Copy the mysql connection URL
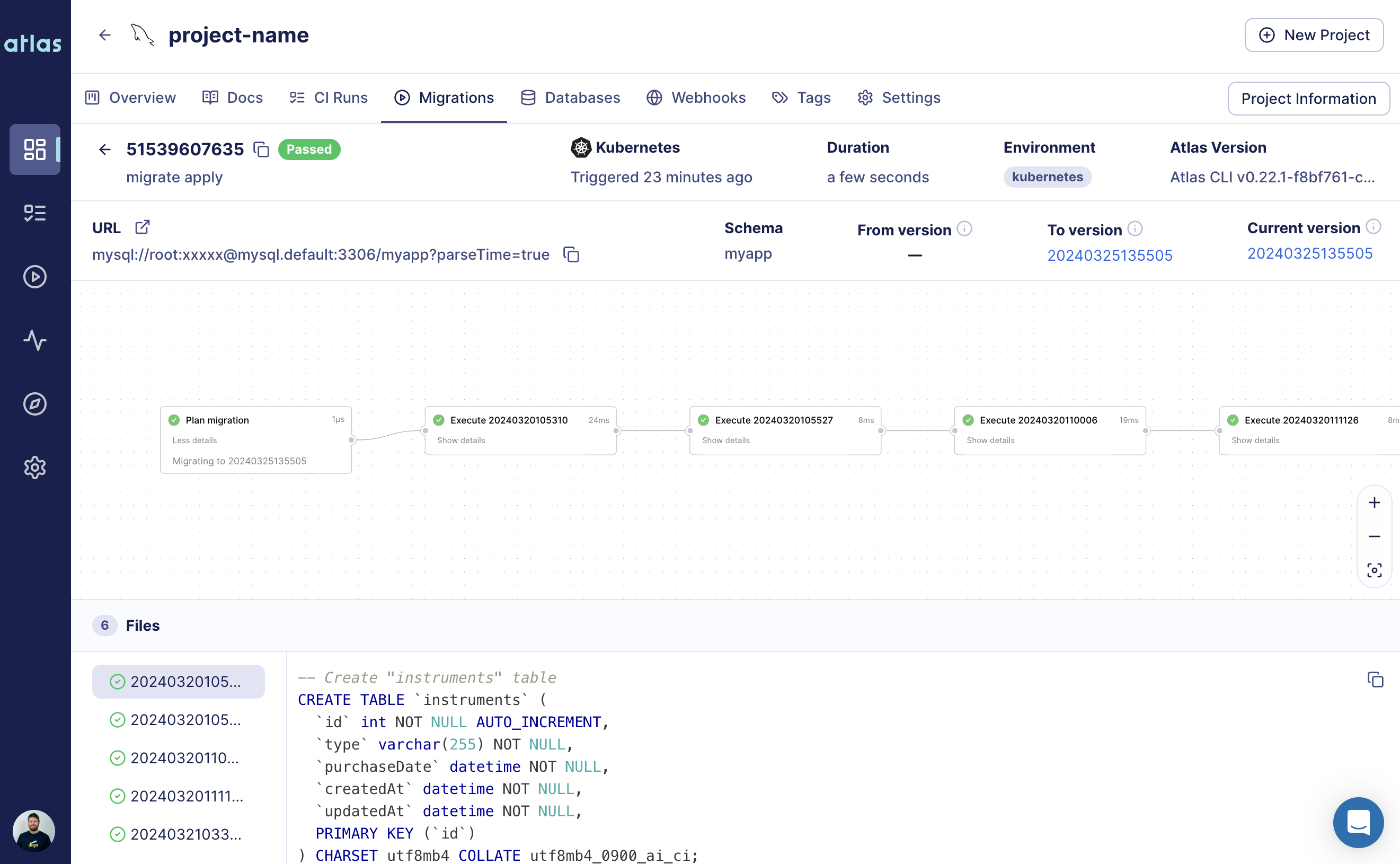Screen dimensions: 1400x864 tap(572, 254)
